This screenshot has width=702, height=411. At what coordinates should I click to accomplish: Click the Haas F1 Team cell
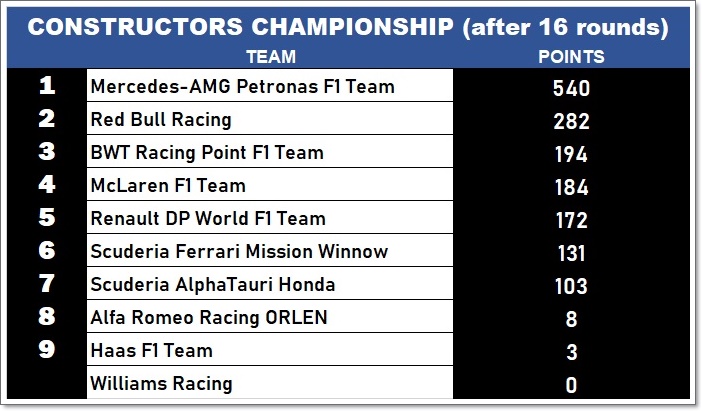pyautogui.click(x=270, y=349)
